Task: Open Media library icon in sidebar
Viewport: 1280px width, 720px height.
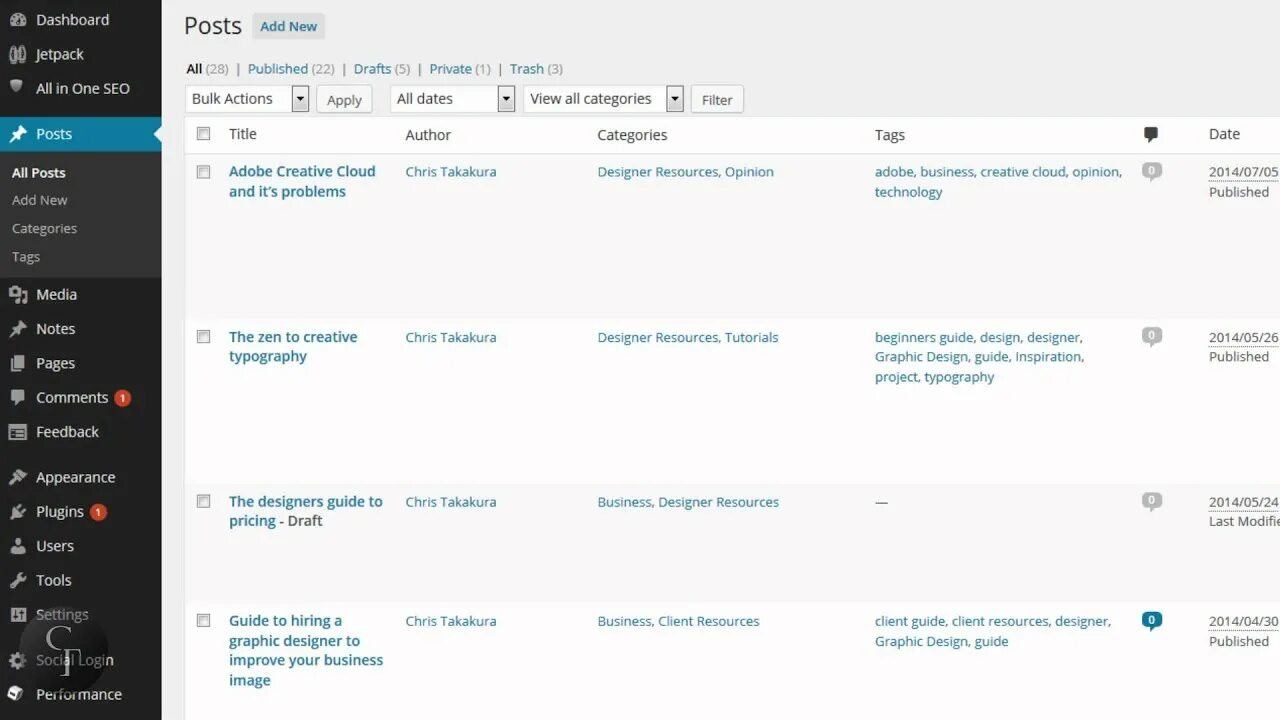Action: (17, 295)
